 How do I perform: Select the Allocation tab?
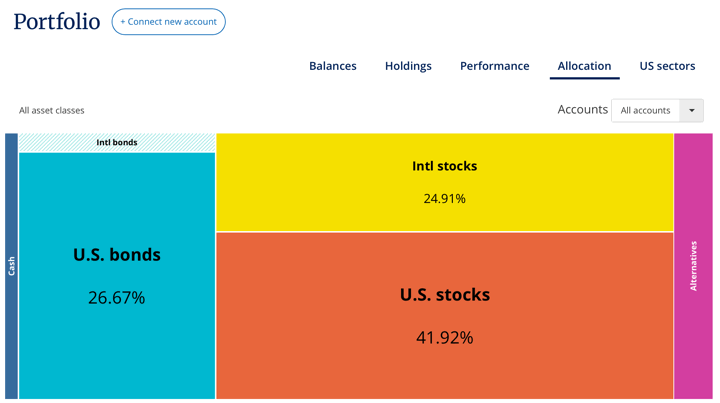click(584, 66)
